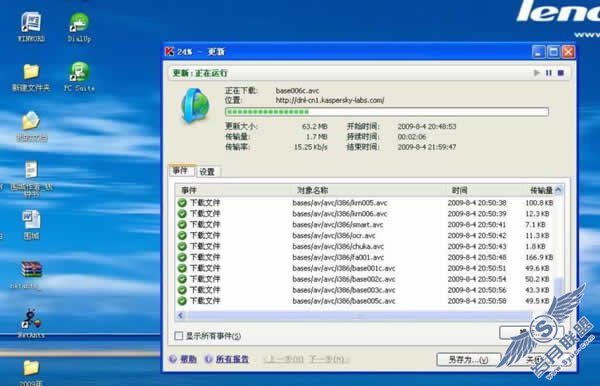This screenshot has width=600, height=386.
Task: Click the resume play icon
Action: (x=536, y=73)
